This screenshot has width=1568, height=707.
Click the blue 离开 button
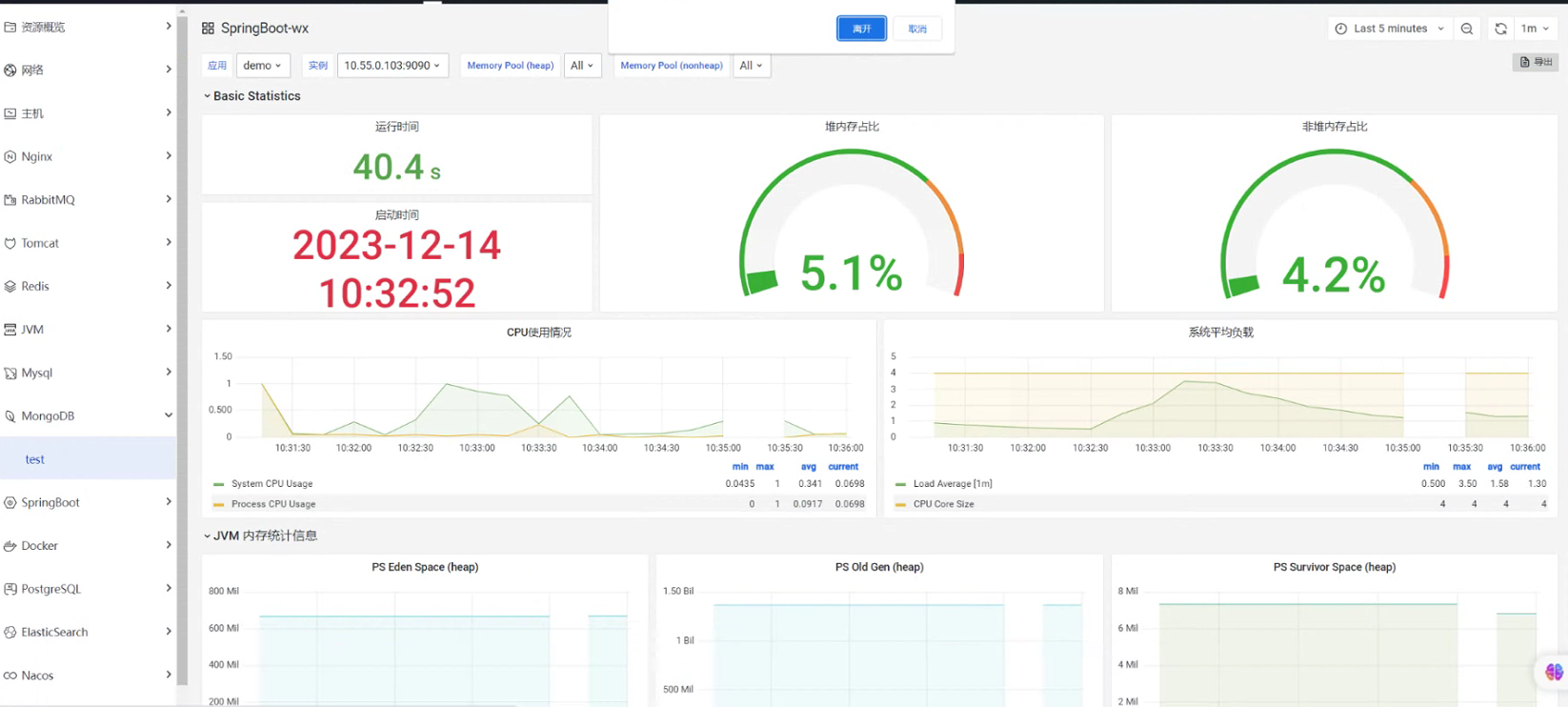862,29
